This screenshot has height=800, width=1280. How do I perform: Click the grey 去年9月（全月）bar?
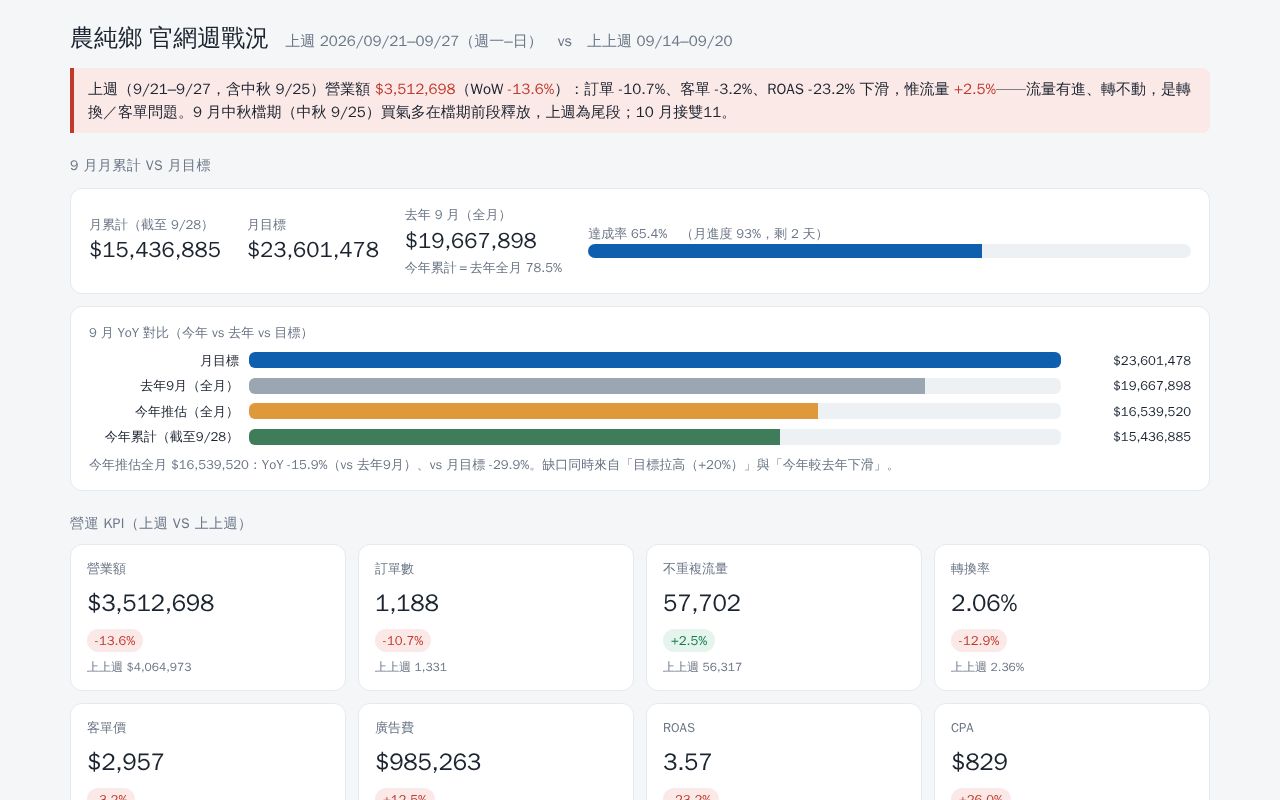(x=587, y=386)
